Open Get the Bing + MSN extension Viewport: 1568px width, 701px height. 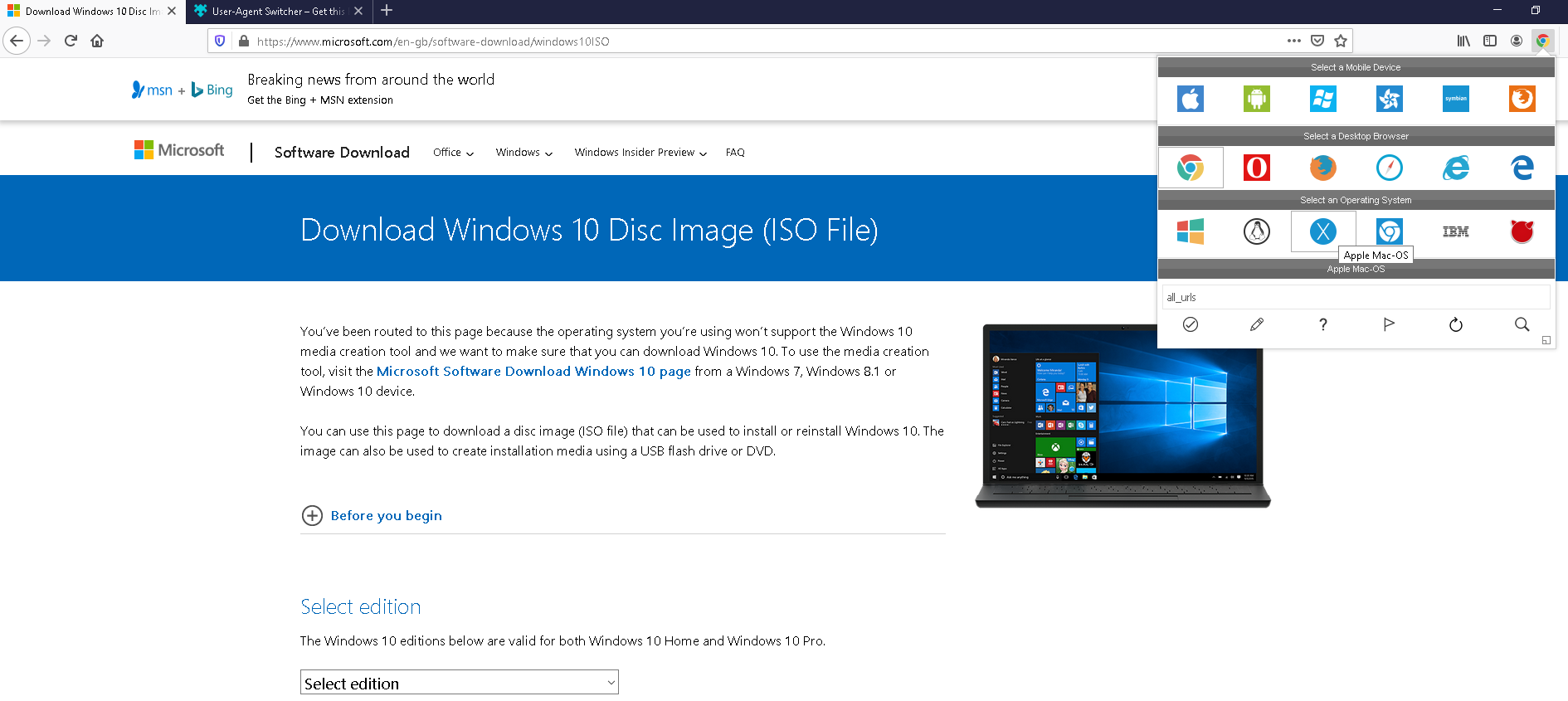pos(320,100)
